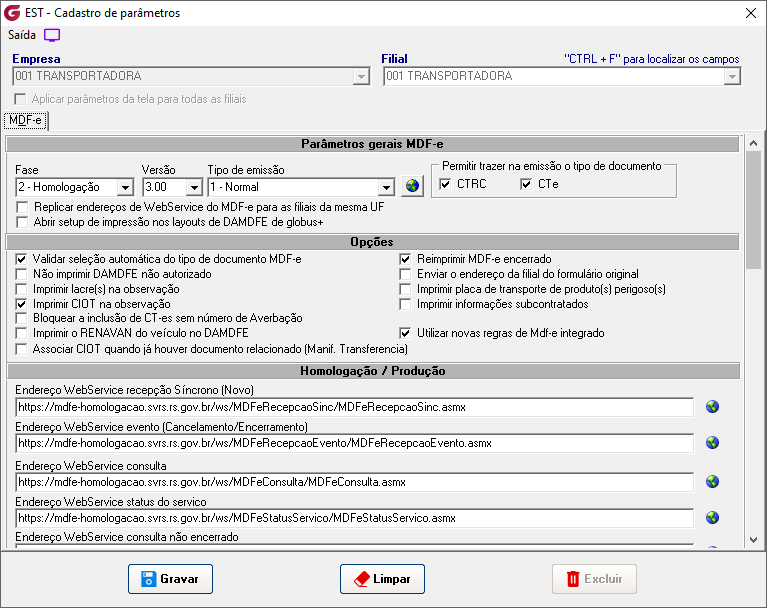
Task: Check Imprimir informações subcontratados
Action: pos(405,304)
